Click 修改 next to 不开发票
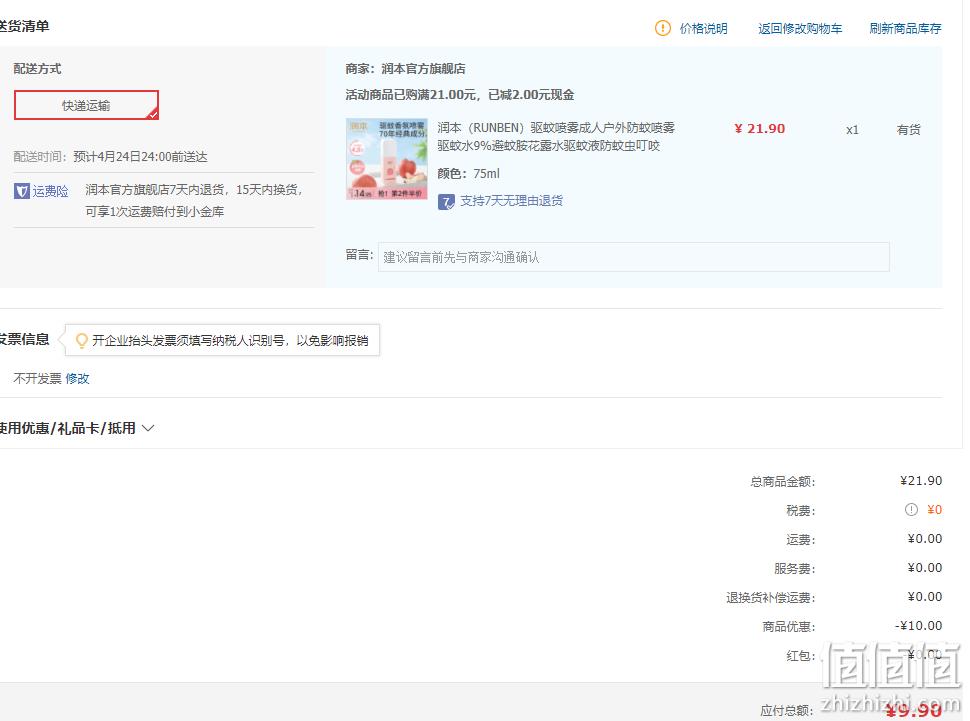 coord(77,379)
